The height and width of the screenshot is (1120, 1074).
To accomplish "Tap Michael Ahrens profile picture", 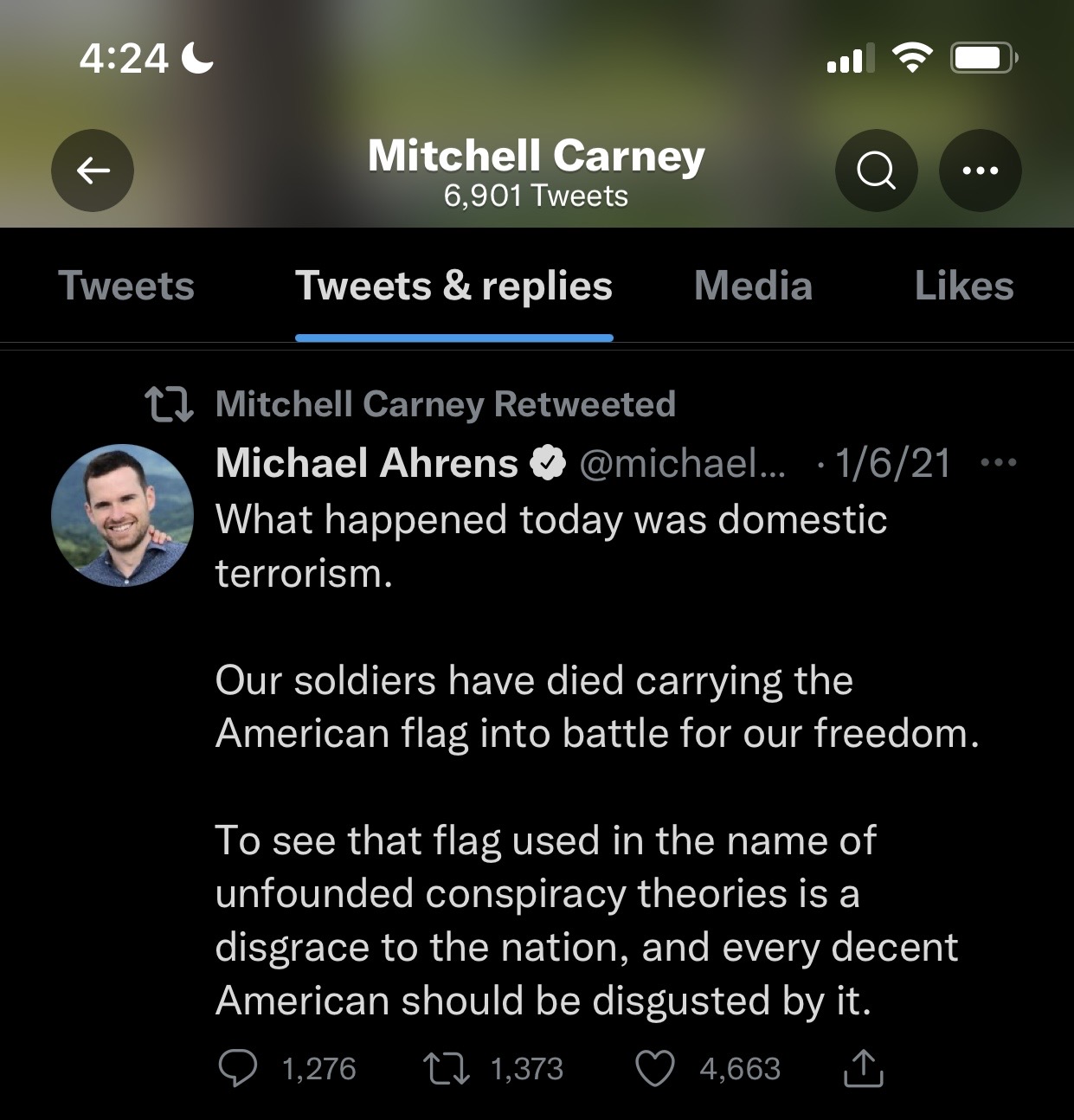I will pyautogui.click(x=122, y=515).
